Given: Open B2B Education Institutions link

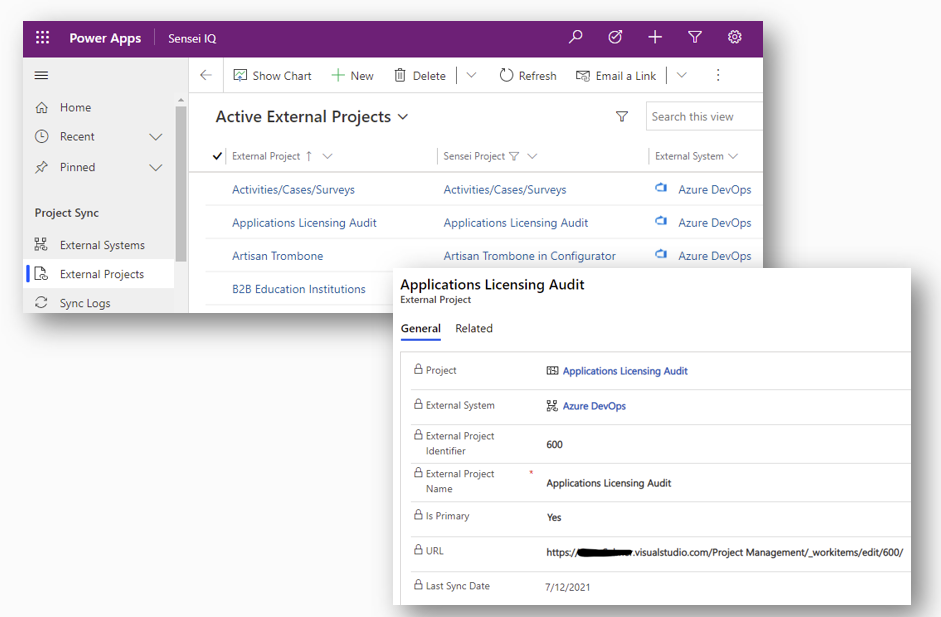Looking at the screenshot, I should pos(299,289).
